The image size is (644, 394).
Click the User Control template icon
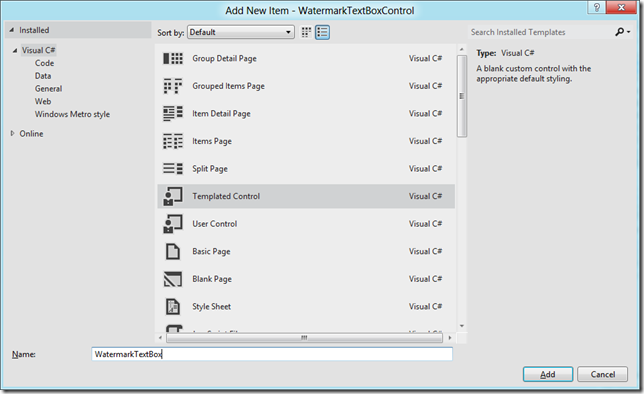[173, 223]
